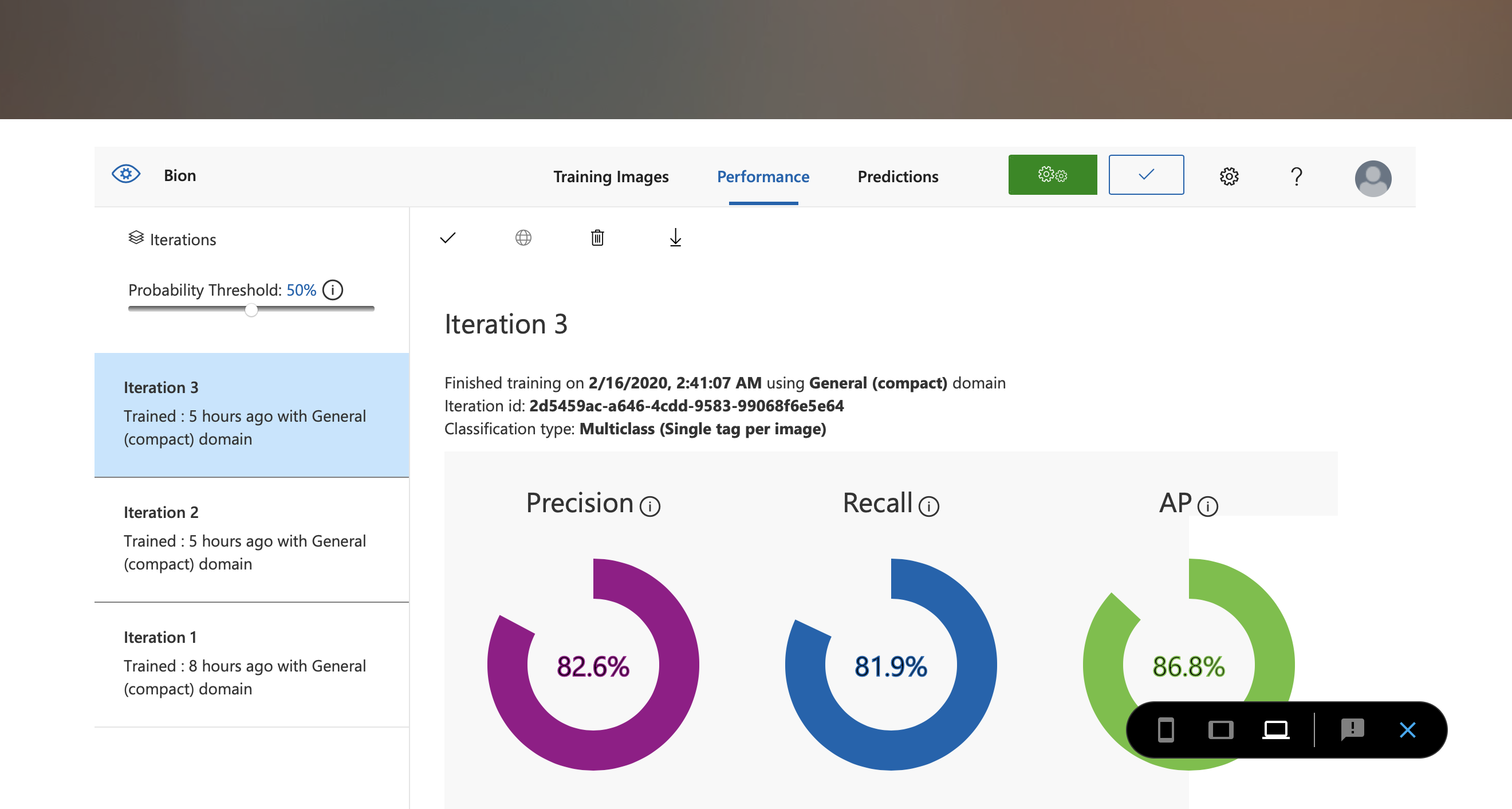1512x809 pixels.
Task: Click the Recall info icon
Action: pyautogui.click(x=928, y=506)
